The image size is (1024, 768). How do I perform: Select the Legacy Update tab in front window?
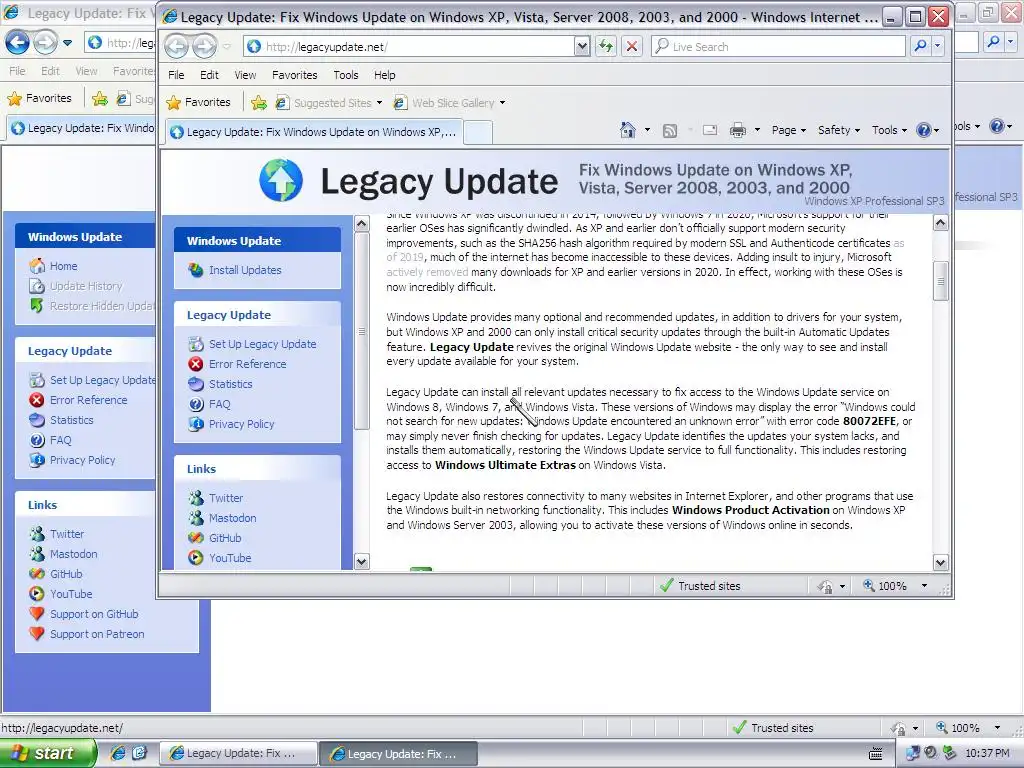point(313,132)
